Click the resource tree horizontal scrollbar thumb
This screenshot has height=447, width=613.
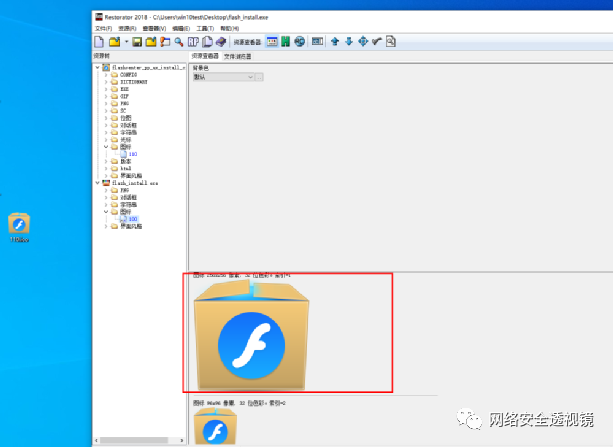[x=134, y=440]
